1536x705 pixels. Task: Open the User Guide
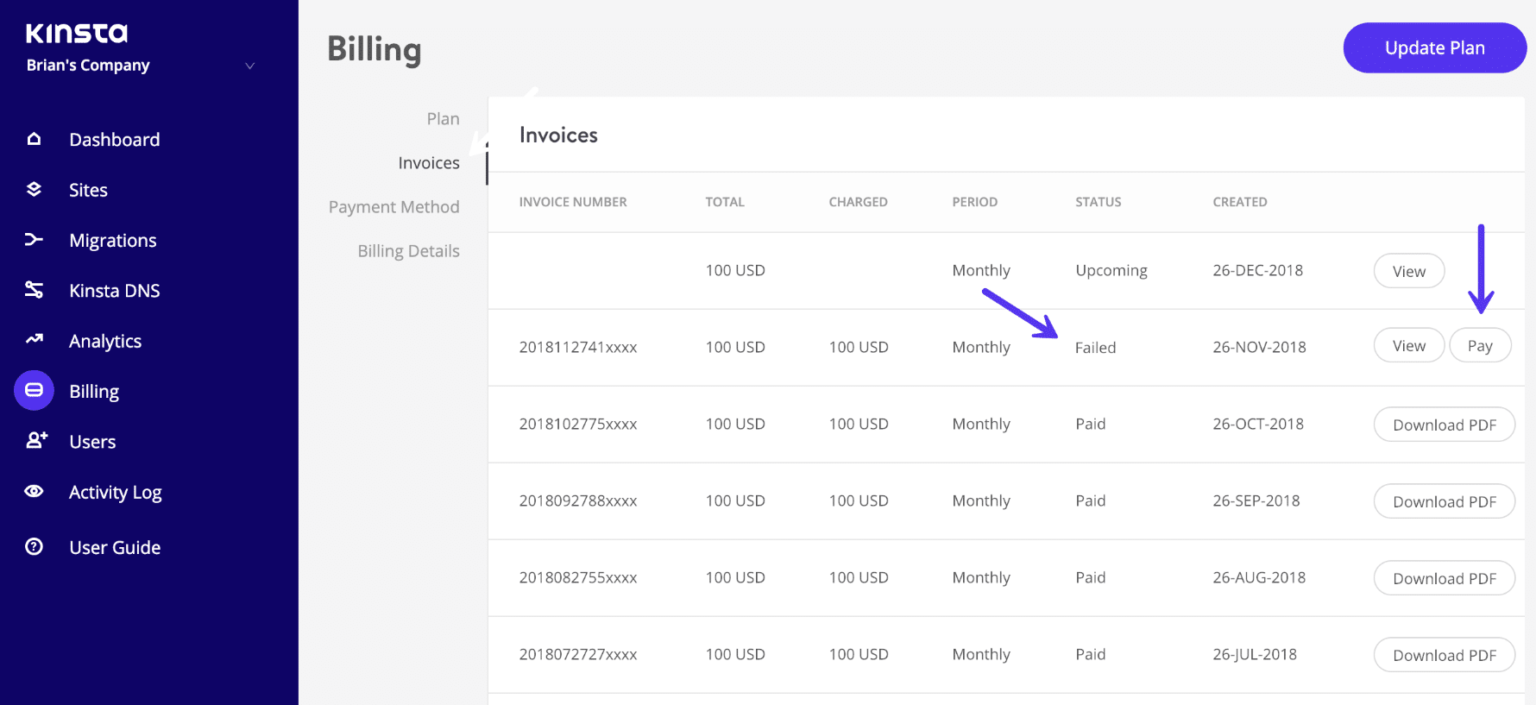115,547
